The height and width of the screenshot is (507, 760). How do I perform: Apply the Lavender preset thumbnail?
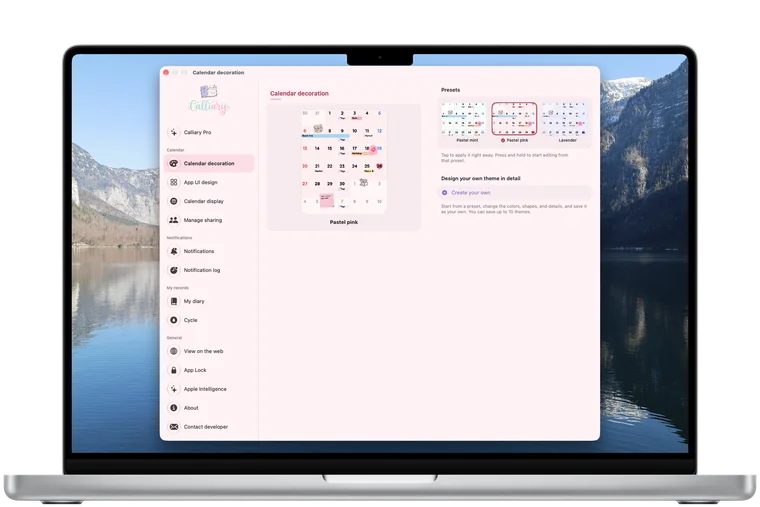pos(565,119)
